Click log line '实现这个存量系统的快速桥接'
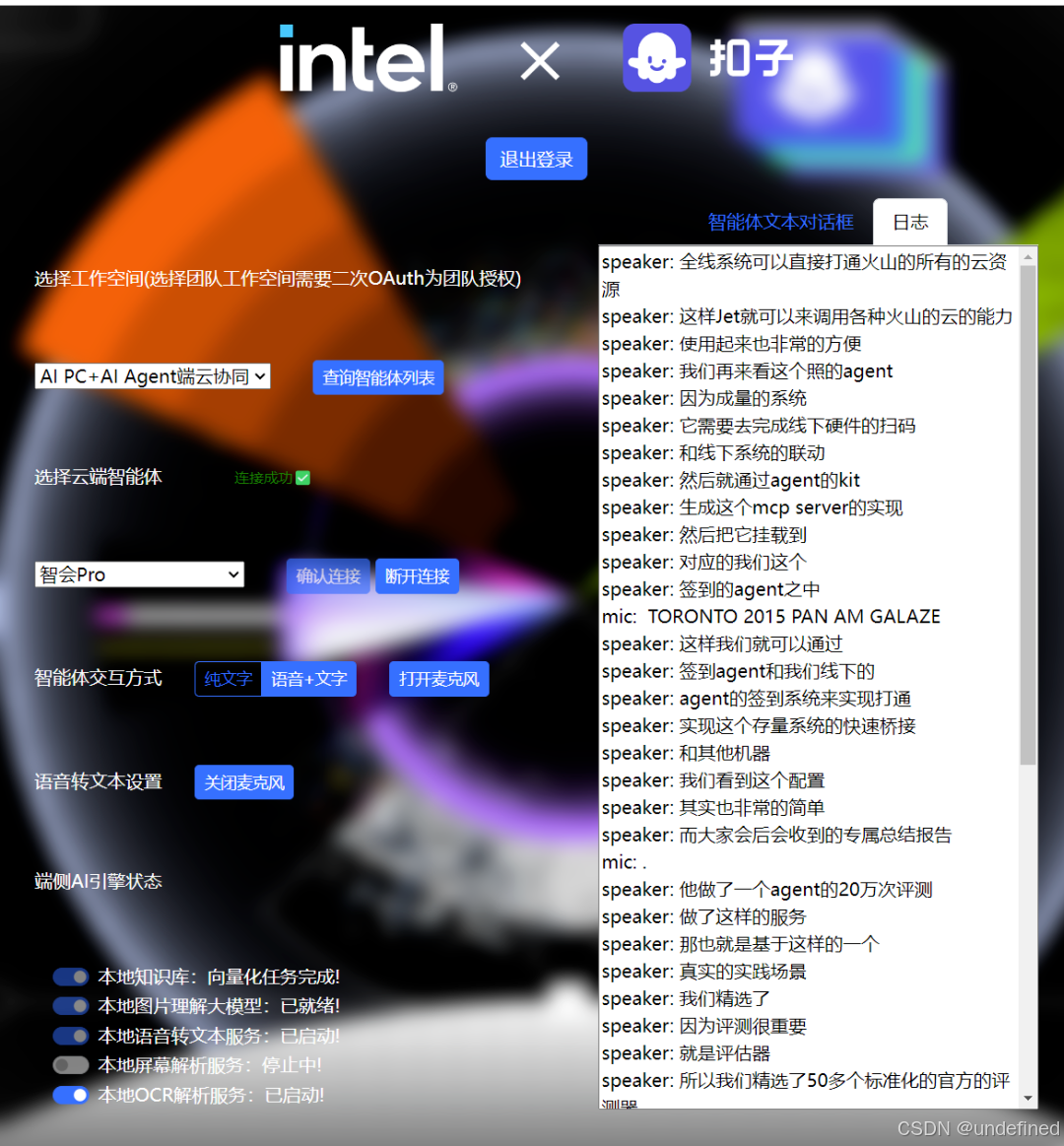Image resolution: width=1064 pixels, height=1146 pixels. (x=759, y=726)
